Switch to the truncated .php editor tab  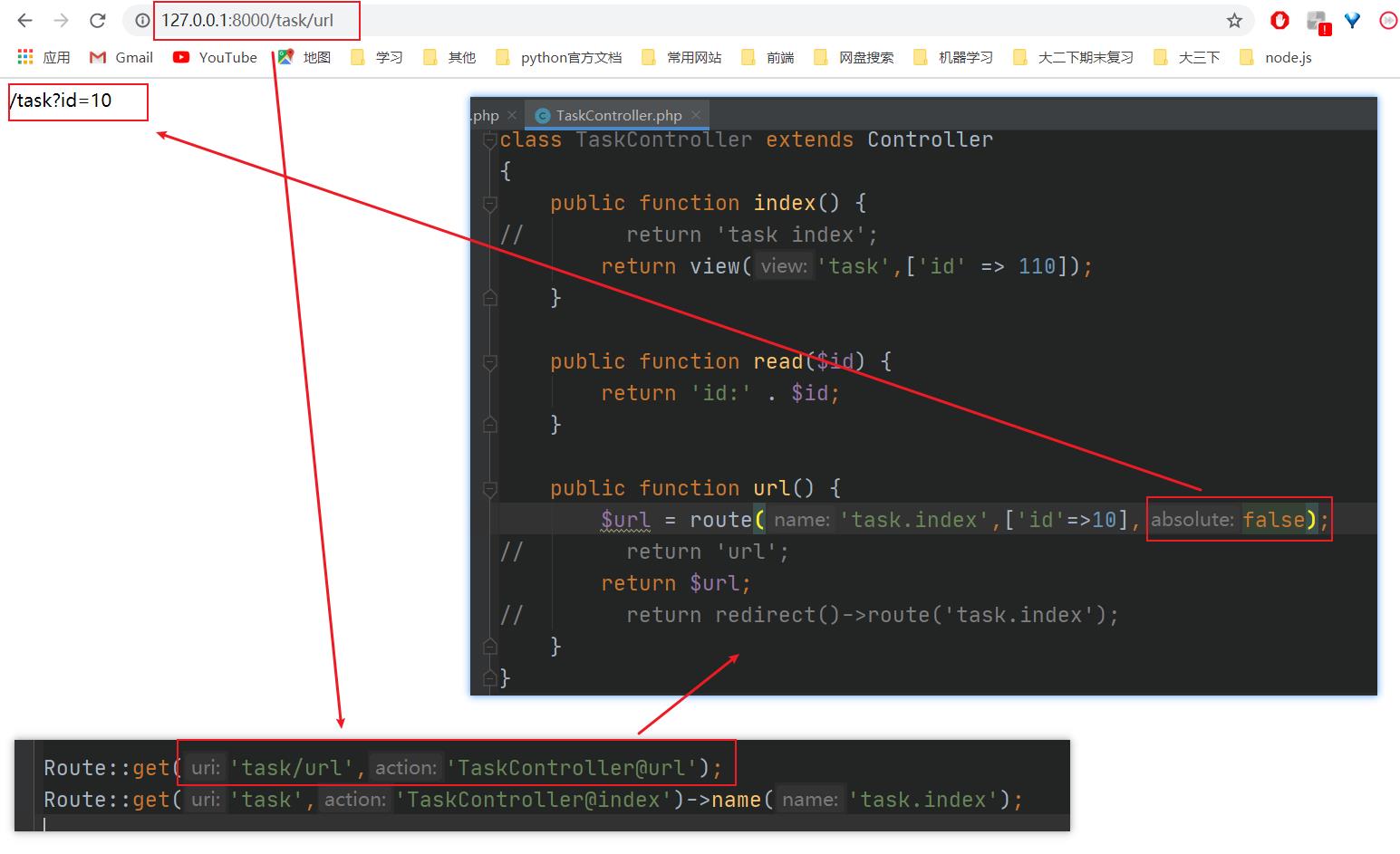tap(486, 115)
